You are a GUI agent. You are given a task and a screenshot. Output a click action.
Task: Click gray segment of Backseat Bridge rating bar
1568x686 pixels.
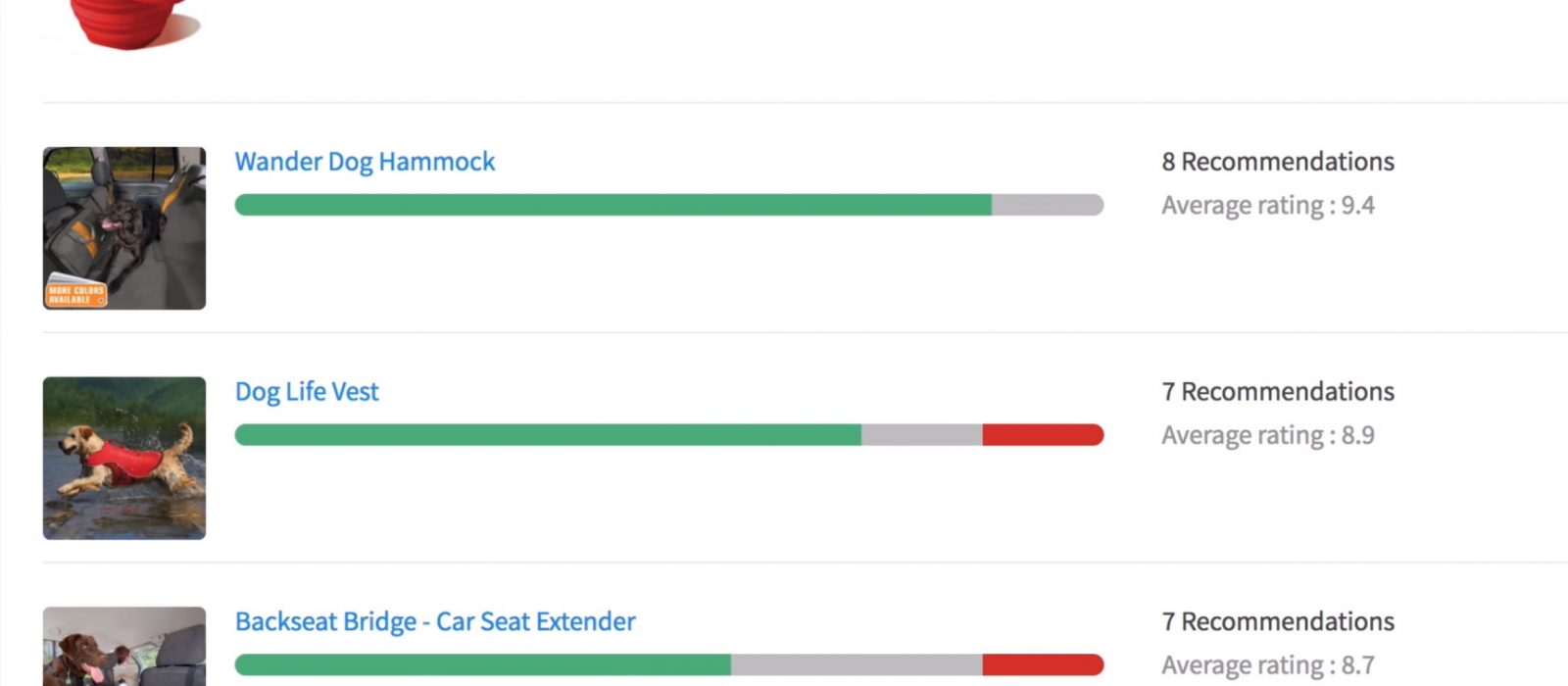pos(857,665)
